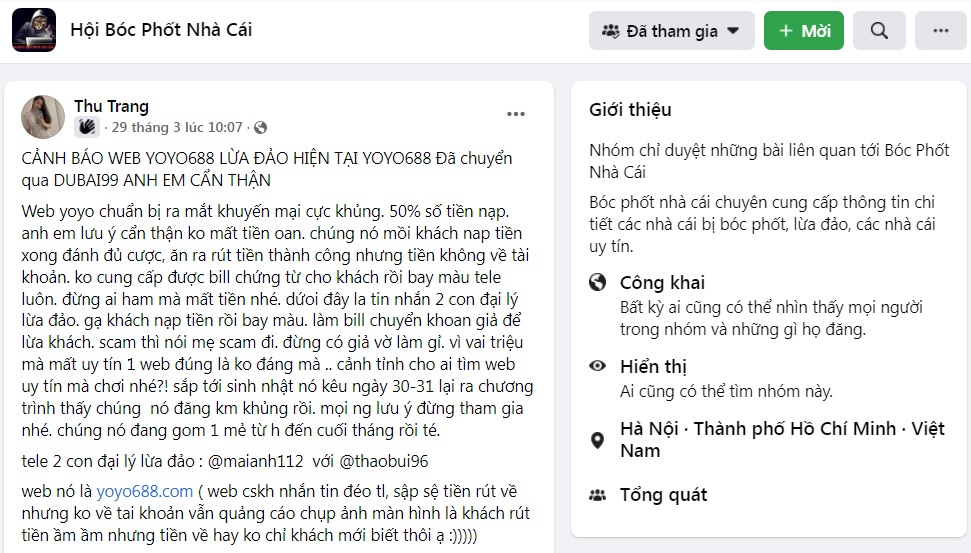Select the Tổng quát label
971x553 pixels.
click(x=663, y=494)
